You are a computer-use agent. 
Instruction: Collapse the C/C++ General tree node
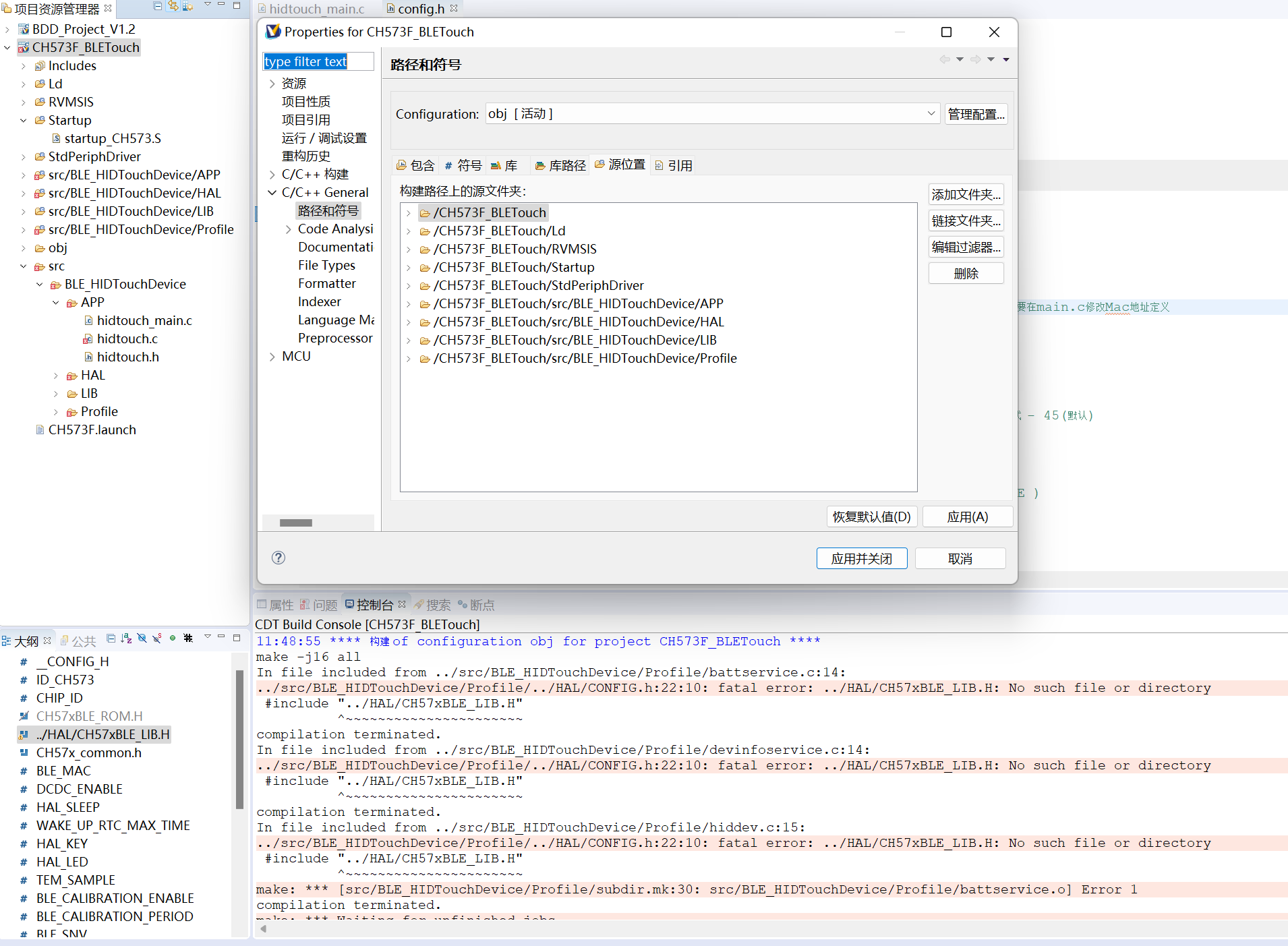click(x=272, y=193)
